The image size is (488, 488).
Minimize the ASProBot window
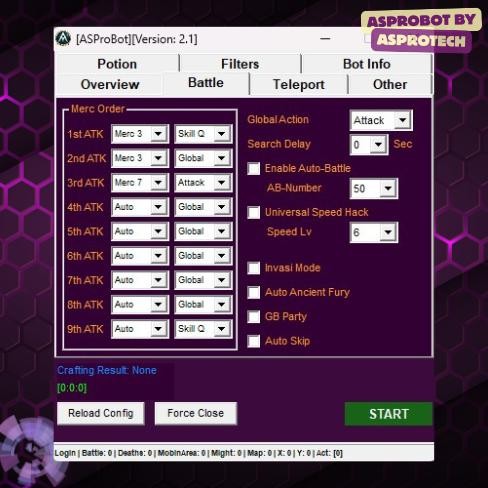[x=325, y=39]
